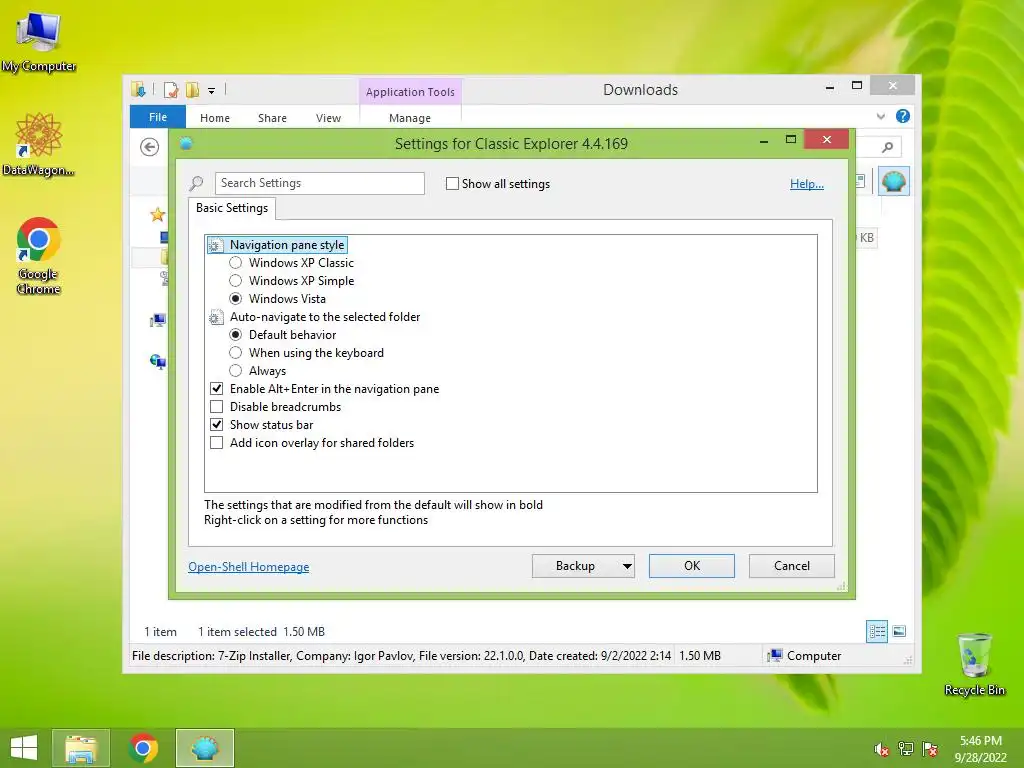Switch to Details view in the Downloads status bar
The width and height of the screenshot is (1024, 768).
coord(876,632)
